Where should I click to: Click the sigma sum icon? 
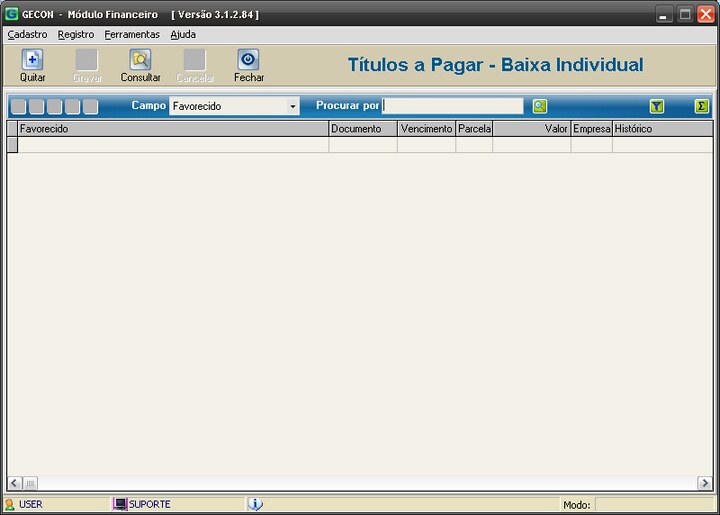coord(701,106)
